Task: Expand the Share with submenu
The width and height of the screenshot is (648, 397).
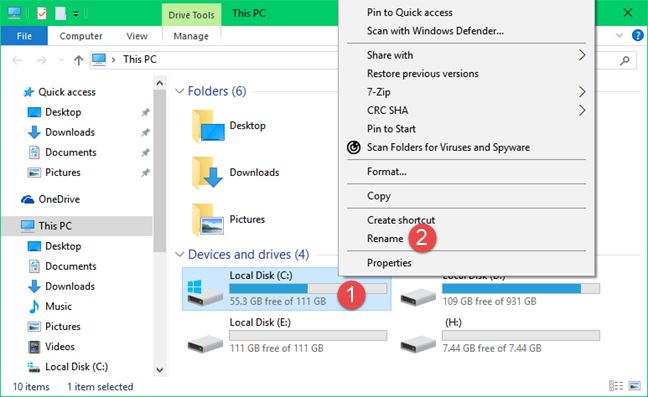Action: (467, 55)
